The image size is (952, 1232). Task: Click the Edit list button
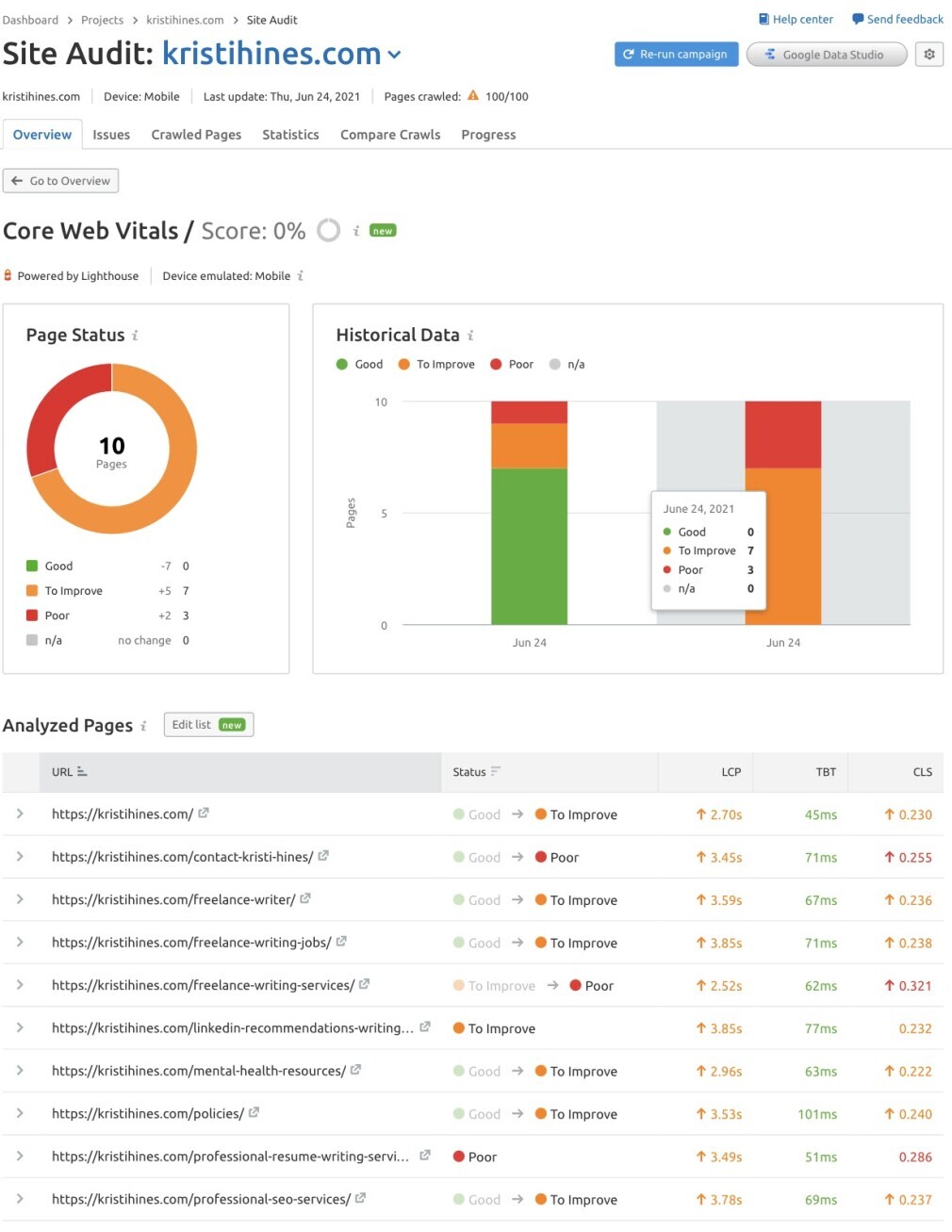coord(208,725)
